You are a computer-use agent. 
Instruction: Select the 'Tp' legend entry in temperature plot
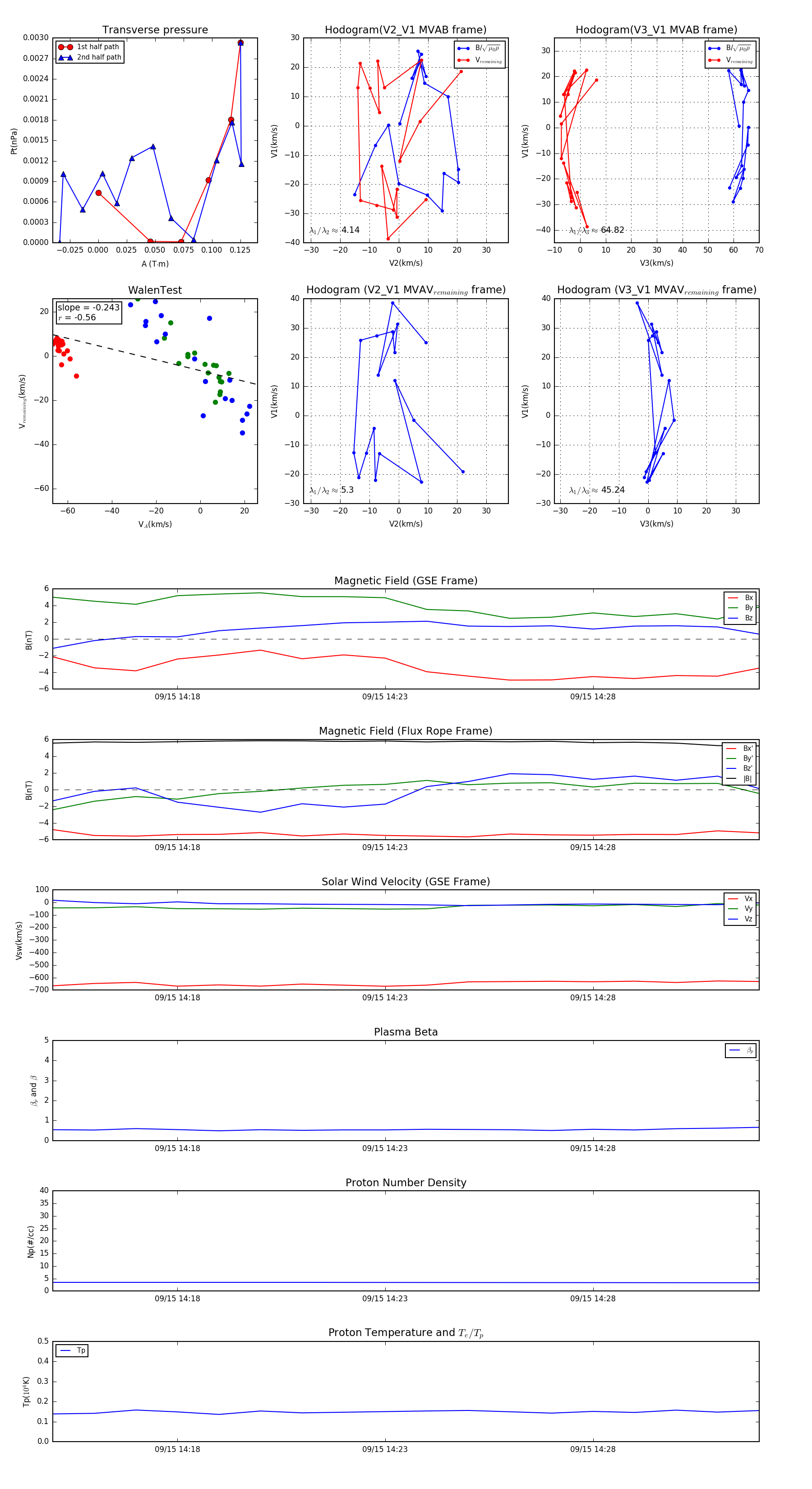click(72, 1350)
